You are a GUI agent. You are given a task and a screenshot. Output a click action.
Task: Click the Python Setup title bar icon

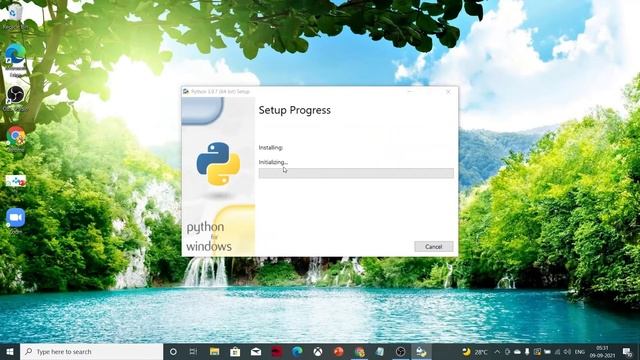tap(186, 92)
